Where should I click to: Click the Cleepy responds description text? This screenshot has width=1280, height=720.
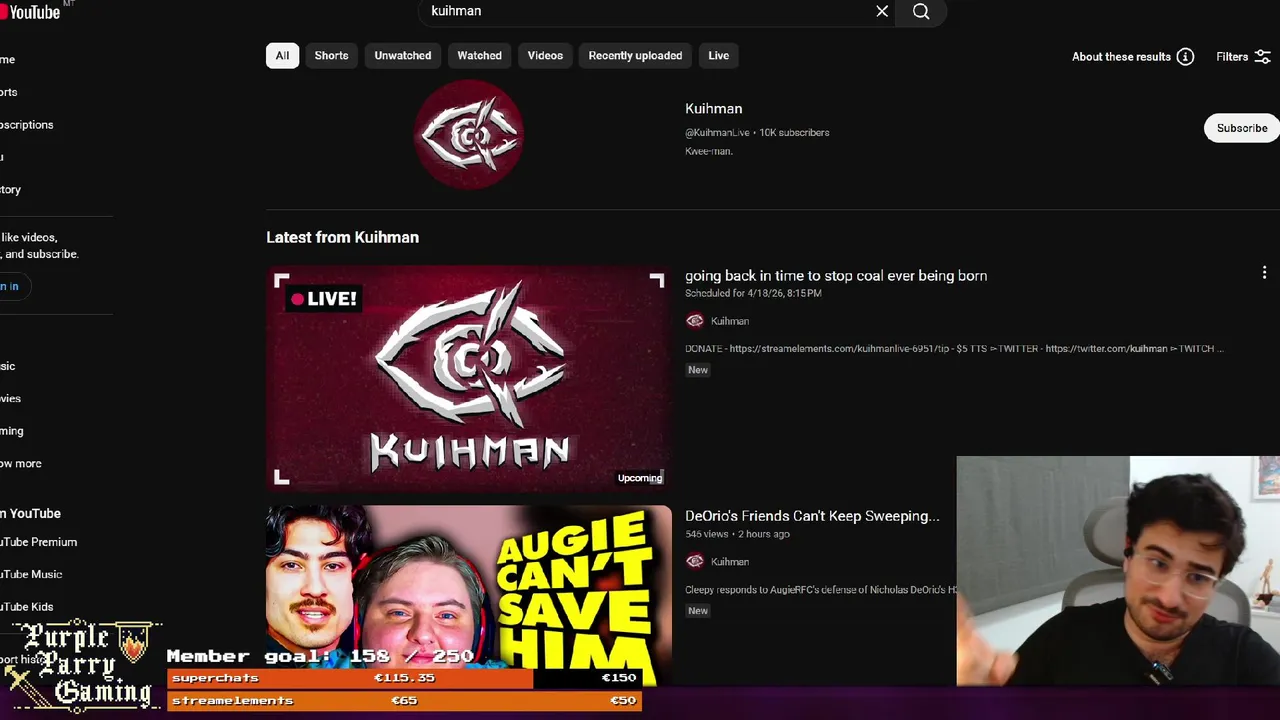[x=820, y=590]
